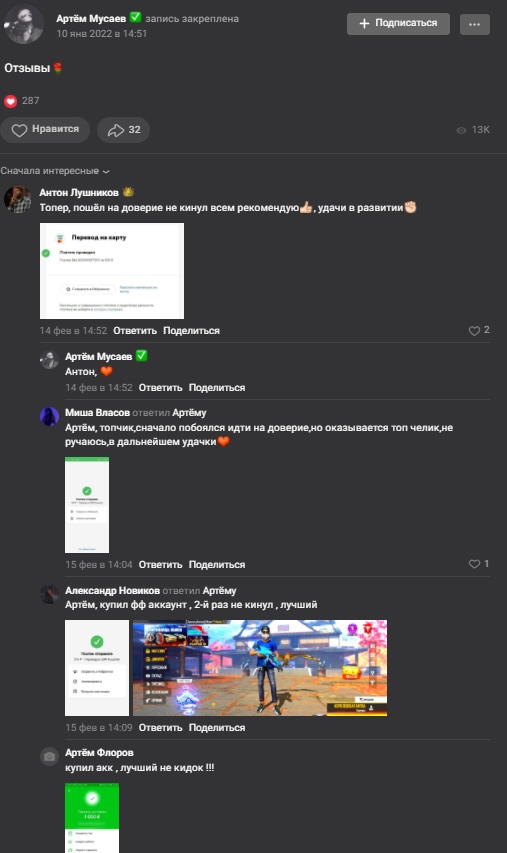507x853 pixels.
Task: Open Миша Власов's attached payment receipt image
Action: click(x=87, y=505)
